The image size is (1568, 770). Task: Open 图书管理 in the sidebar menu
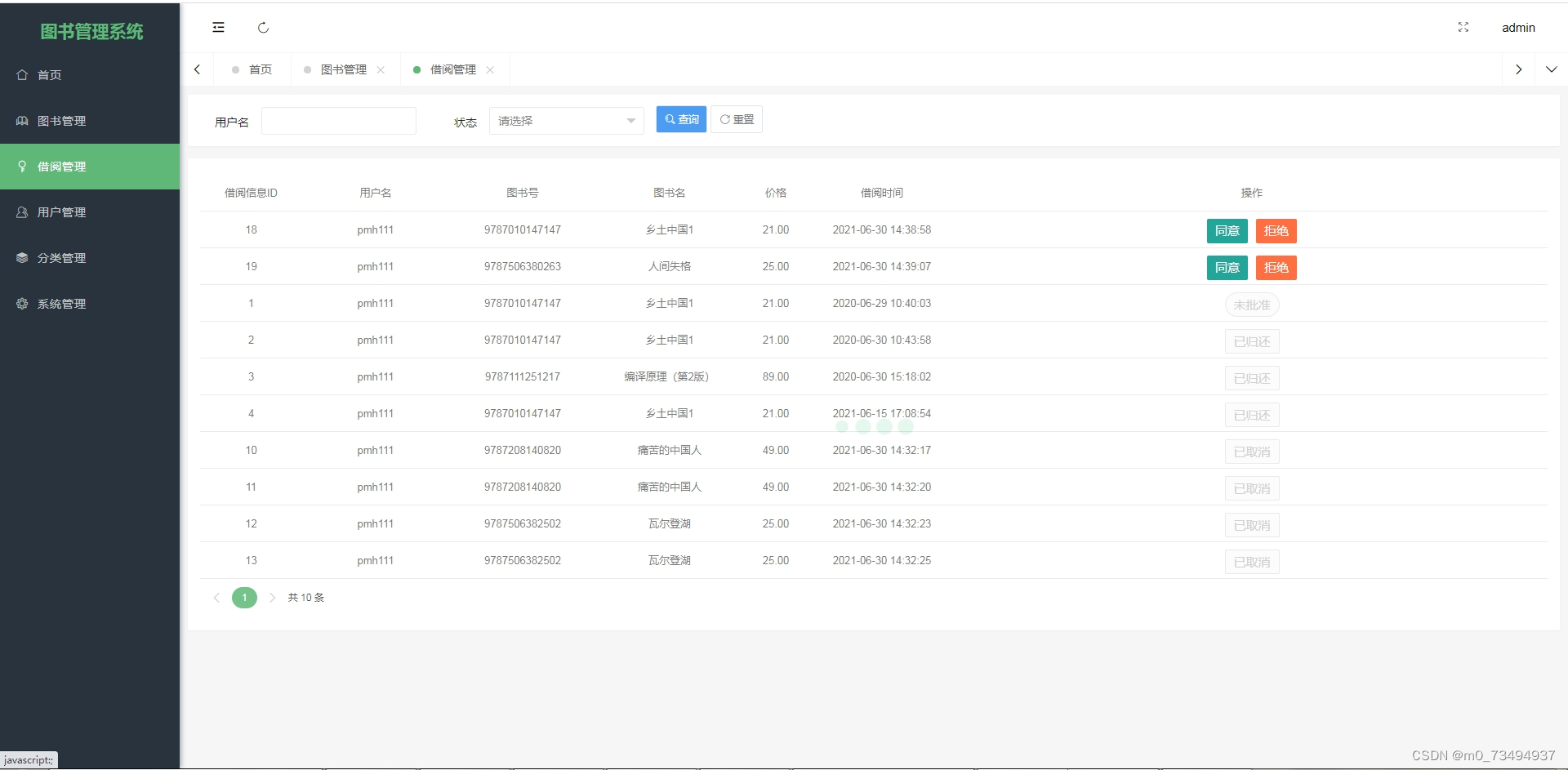pos(90,121)
